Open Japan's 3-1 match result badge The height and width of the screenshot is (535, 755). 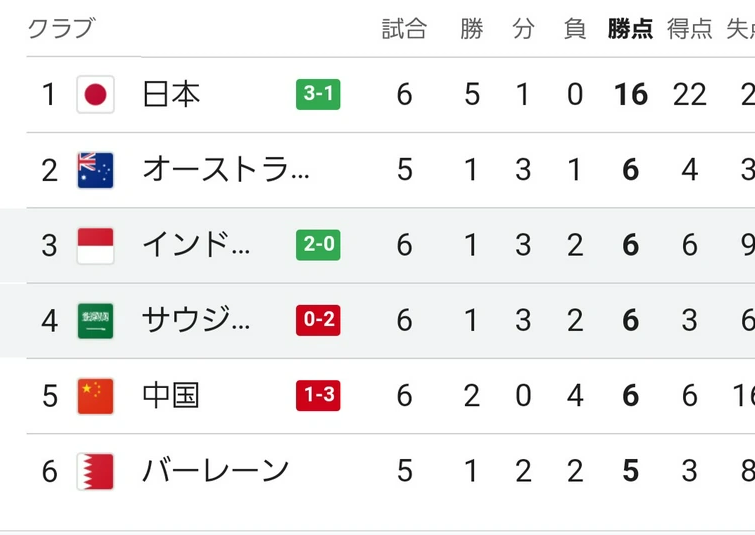point(318,95)
